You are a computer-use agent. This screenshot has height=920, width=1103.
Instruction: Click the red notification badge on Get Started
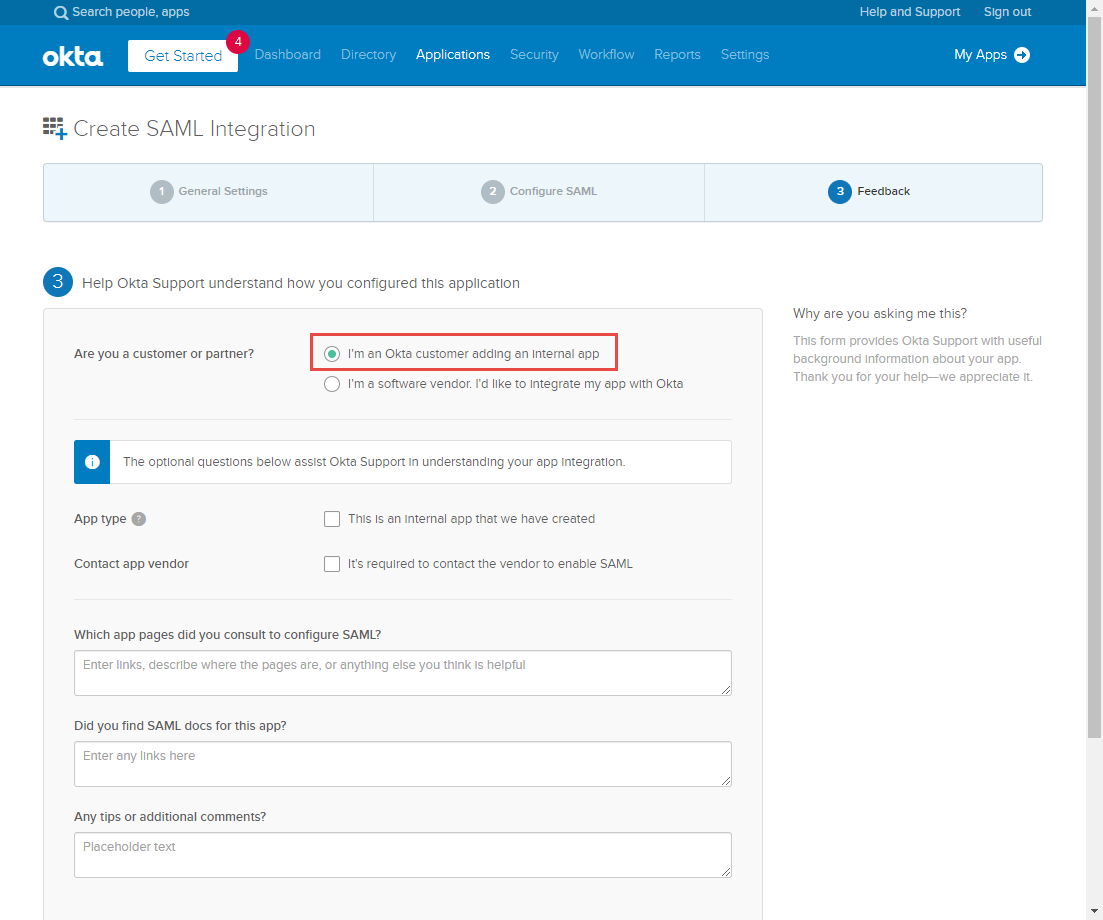coord(238,43)
